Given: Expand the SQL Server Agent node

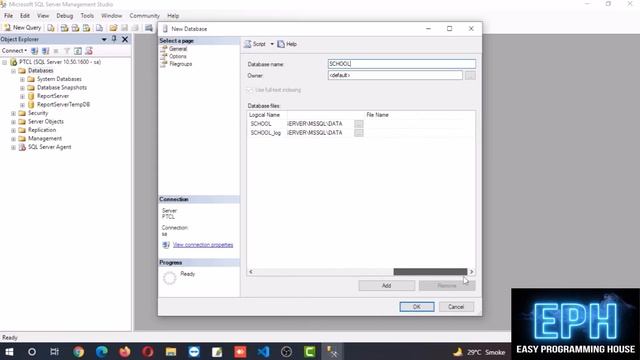Looking at the screenshot, I should (x=13, y=147).
